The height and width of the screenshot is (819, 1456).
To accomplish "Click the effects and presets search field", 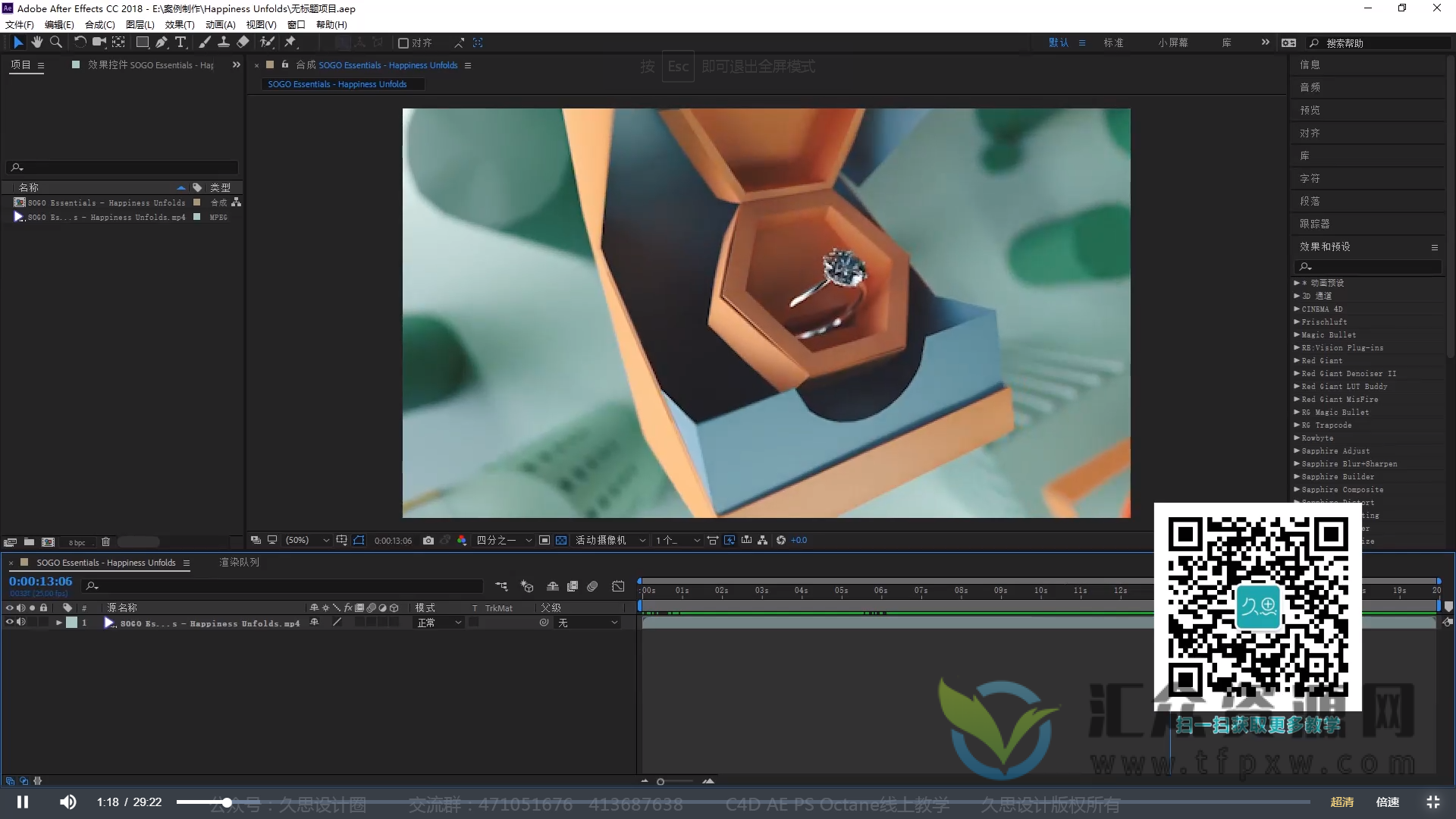I will [x=1367, y=267].
